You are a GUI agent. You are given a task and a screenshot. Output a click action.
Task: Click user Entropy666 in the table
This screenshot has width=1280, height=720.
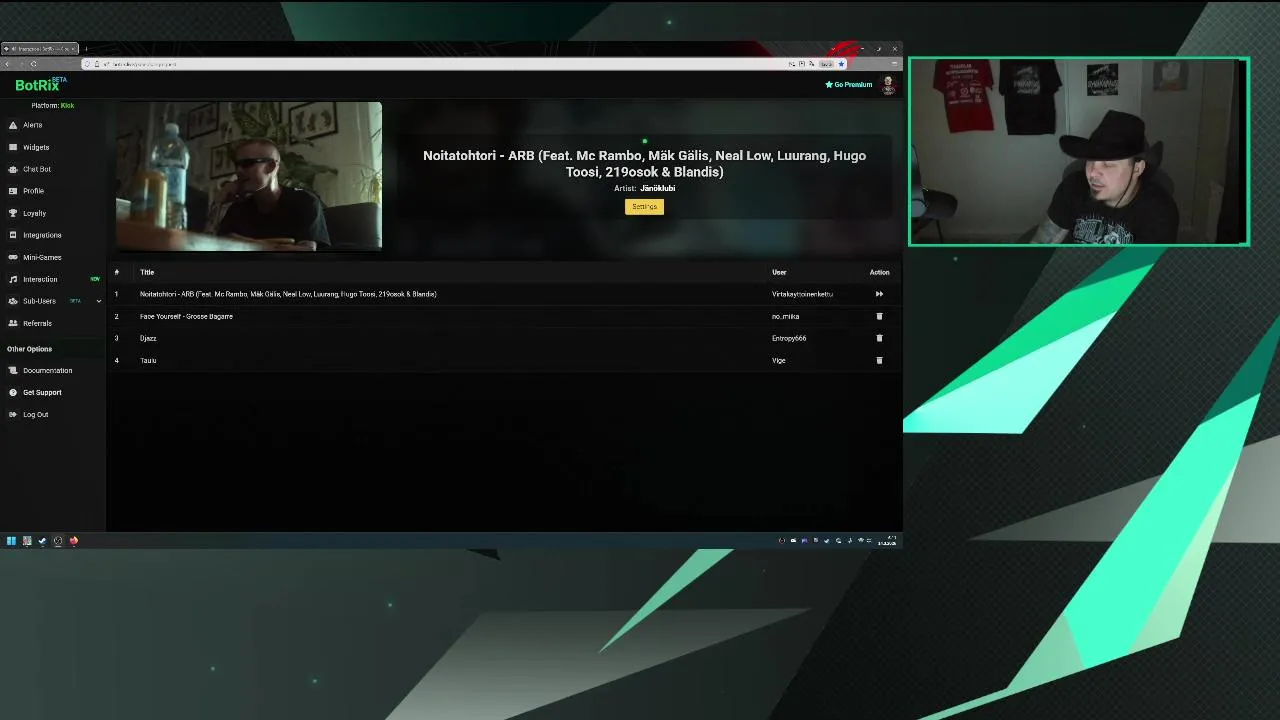tap(789, 338)
